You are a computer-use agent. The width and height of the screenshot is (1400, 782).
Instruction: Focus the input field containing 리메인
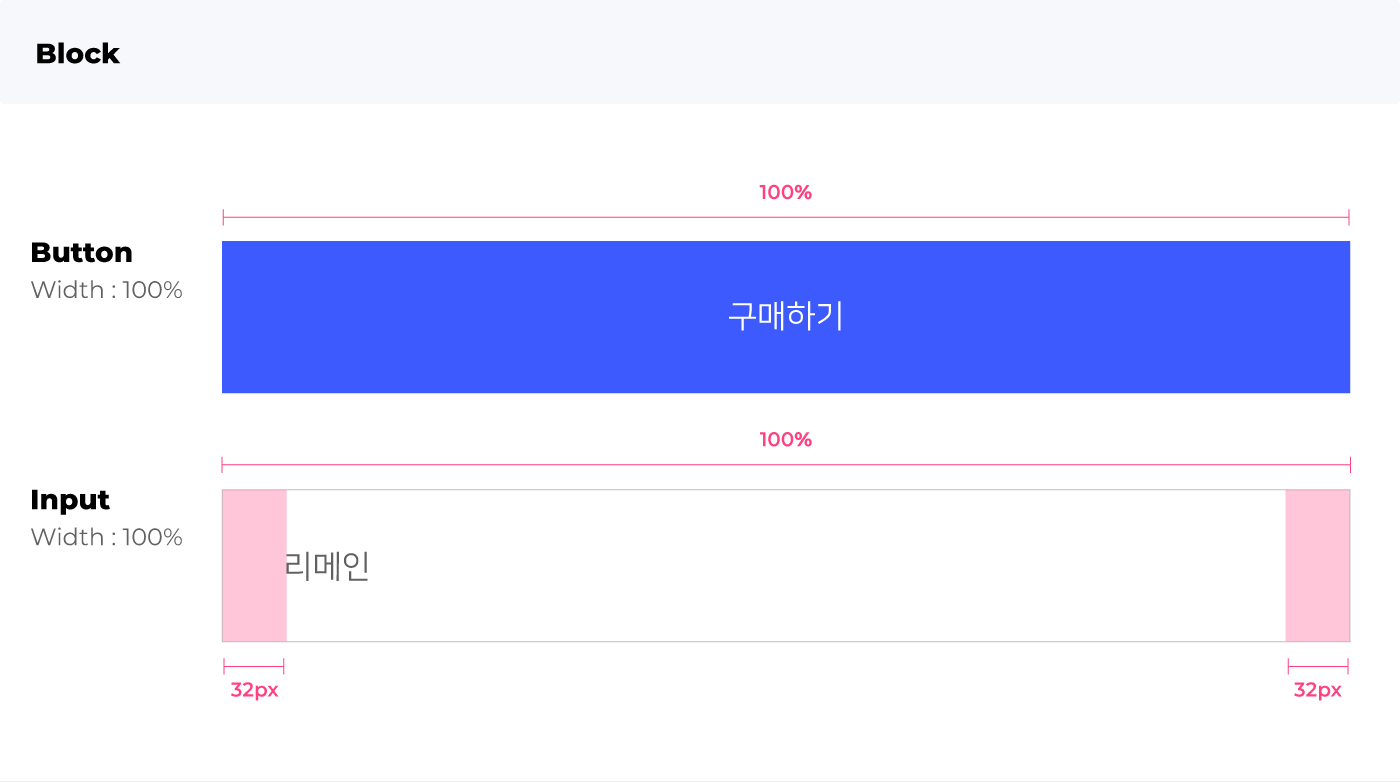[x=786, y=566]
